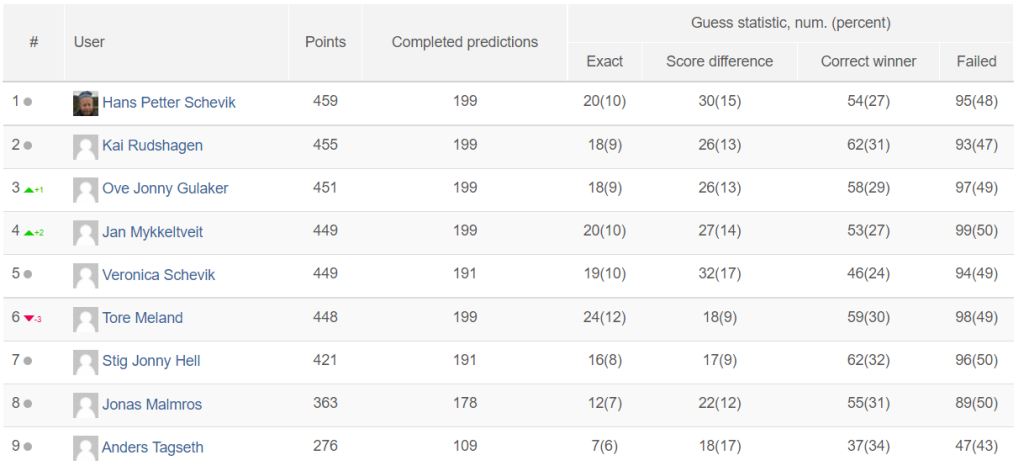This screenshot has height=471, width=1024.
Task: Sort by the Points column header
Action: pos(325,42)
